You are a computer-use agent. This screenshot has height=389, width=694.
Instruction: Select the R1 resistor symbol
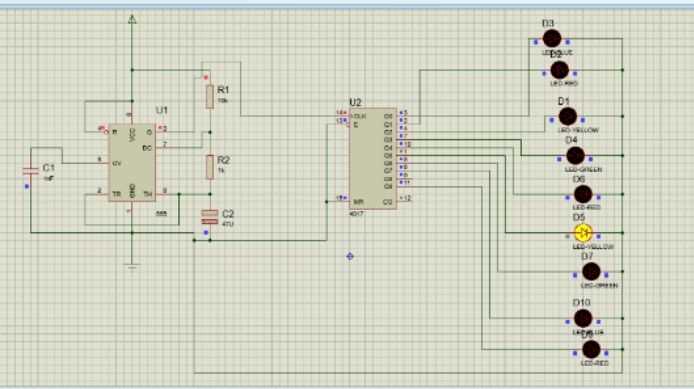210,97
